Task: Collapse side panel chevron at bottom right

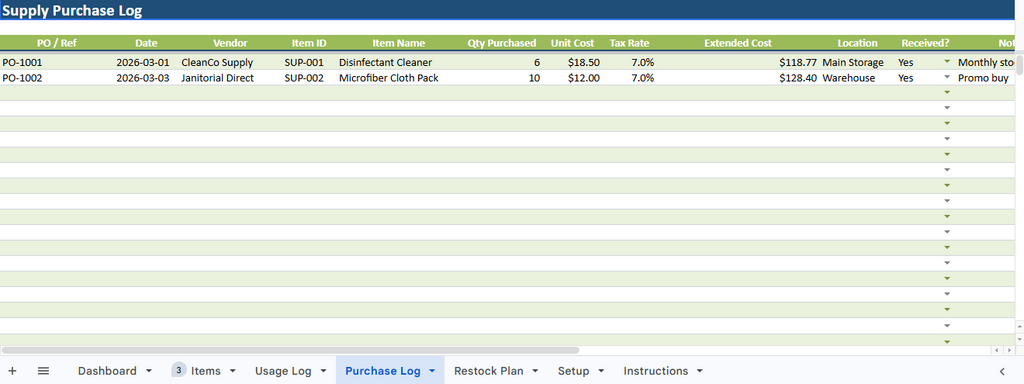Action: pyautogui.click(x=1002, y=371)
